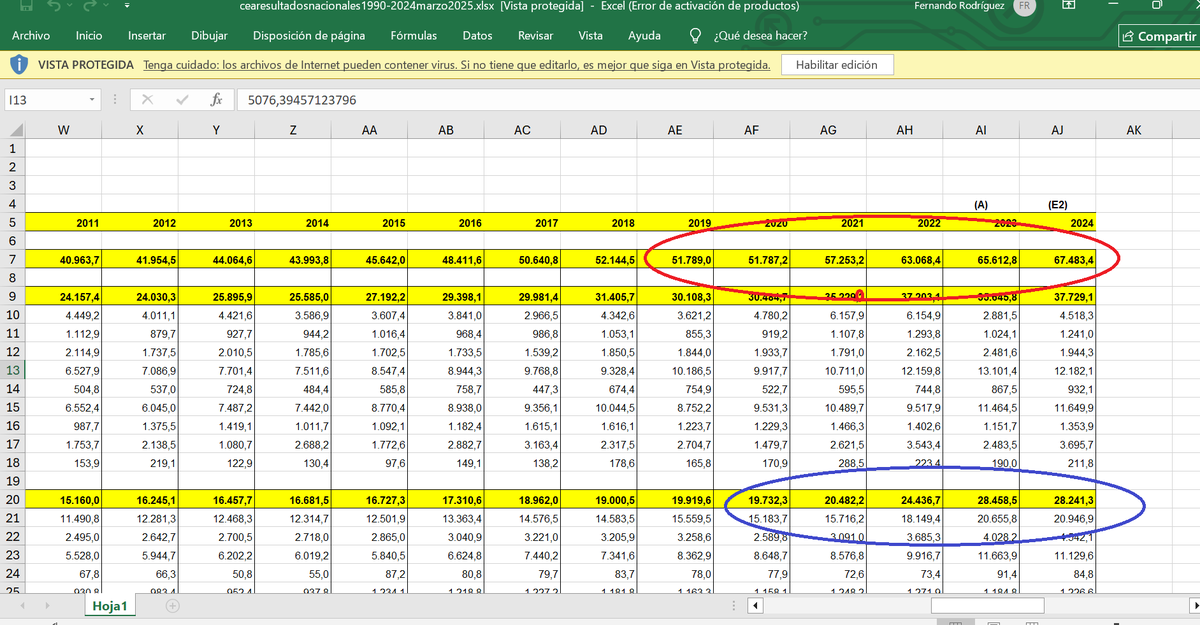Open the Datos ribbon tab
This screenshot has width=1200, height=625.
click(x=477, y=36)
